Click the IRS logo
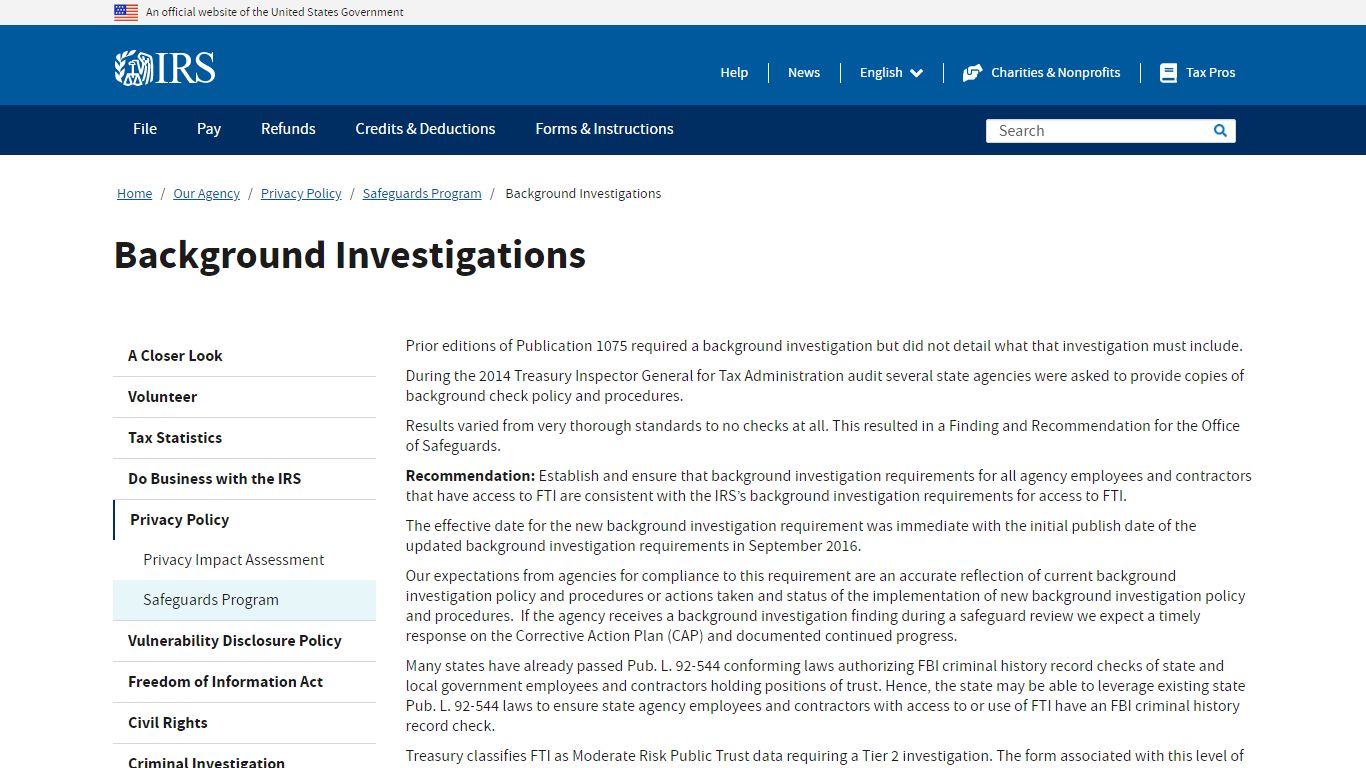The width and height of the screenshot is (1366, 768). click(x=165, y=68)
